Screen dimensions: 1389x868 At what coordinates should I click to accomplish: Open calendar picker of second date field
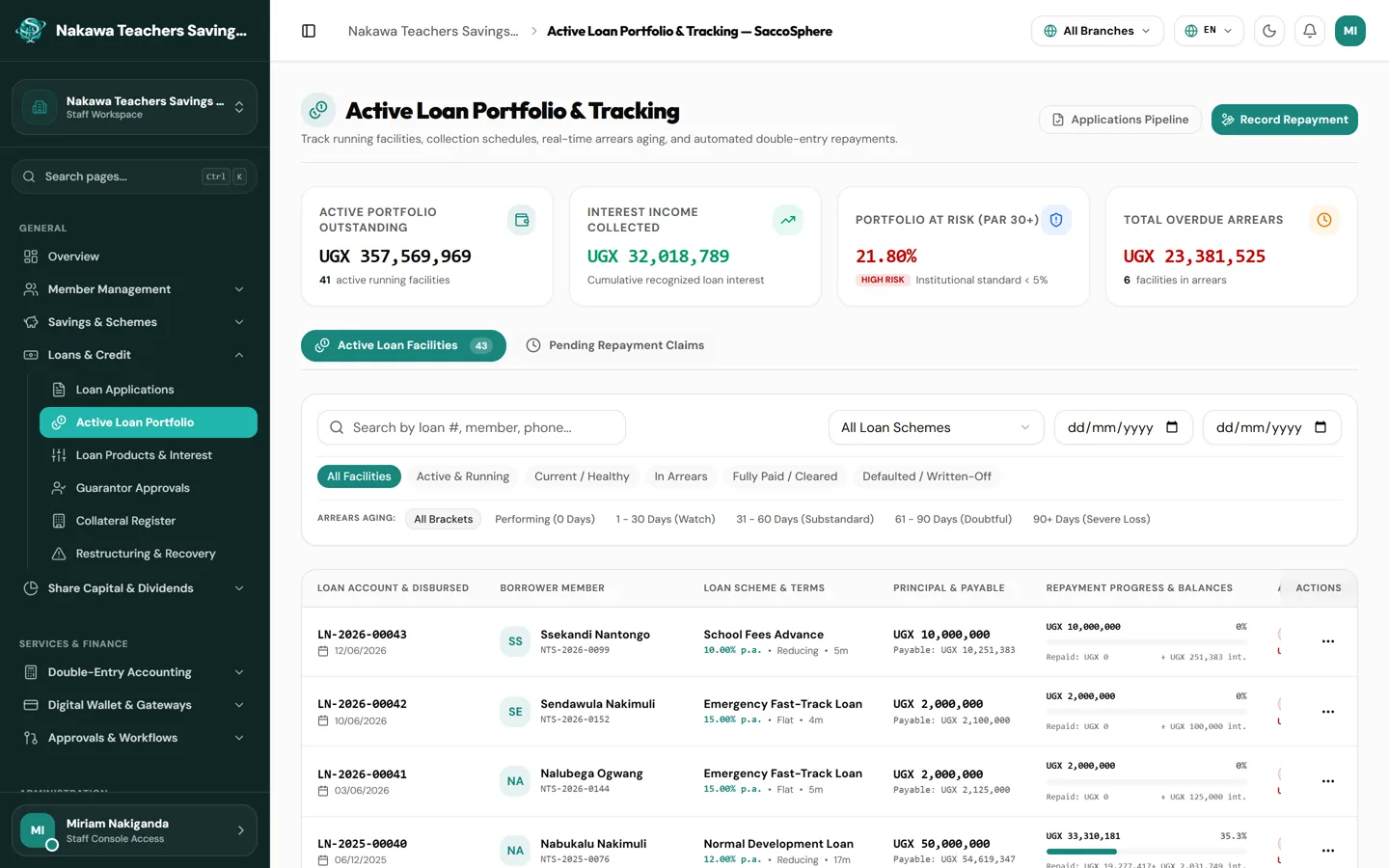coord(1321,427)
